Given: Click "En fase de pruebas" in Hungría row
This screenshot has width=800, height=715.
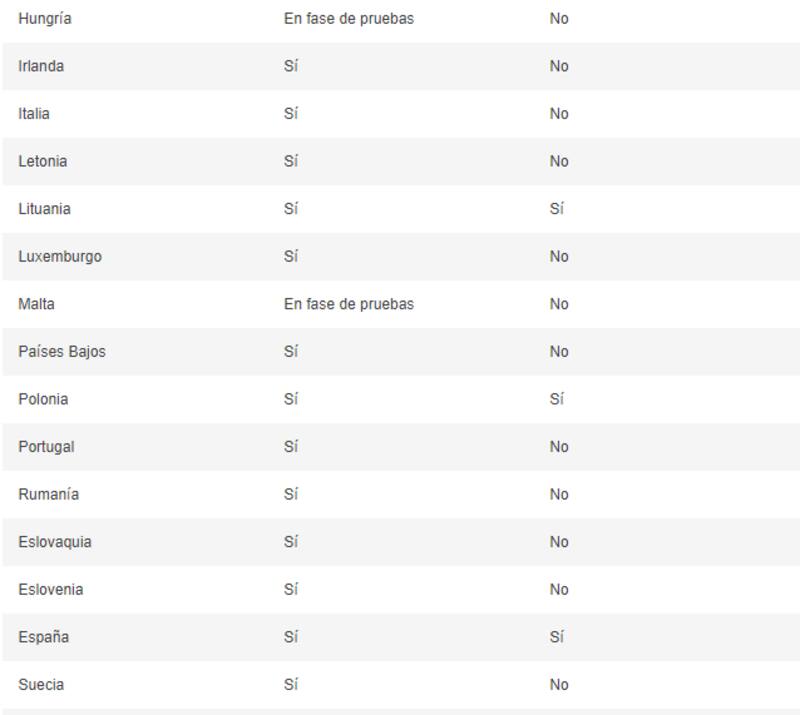Looking at the screenshot, I should [x=349, y=19].
